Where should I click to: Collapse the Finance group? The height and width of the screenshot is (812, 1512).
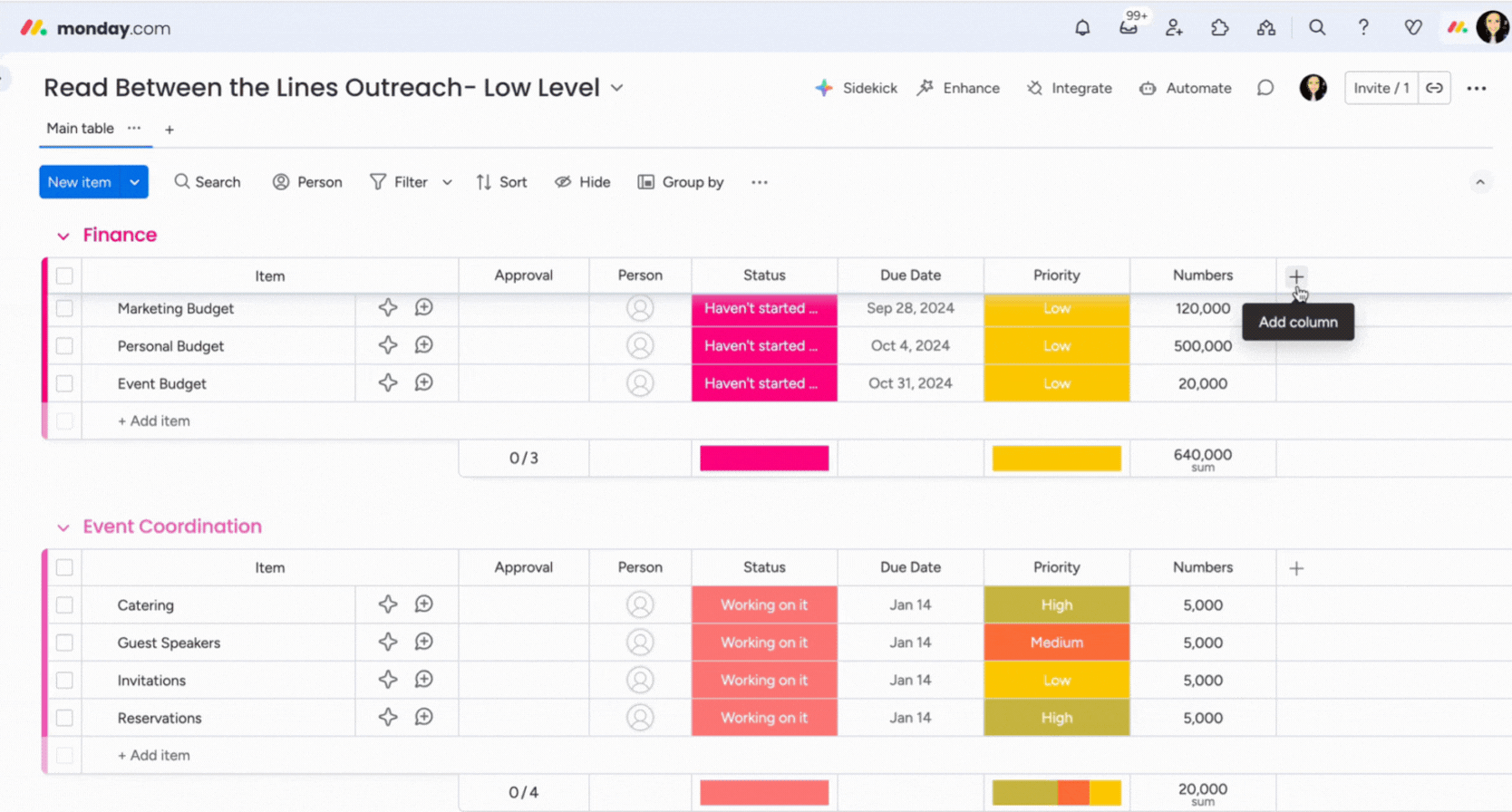pos(63,236)
